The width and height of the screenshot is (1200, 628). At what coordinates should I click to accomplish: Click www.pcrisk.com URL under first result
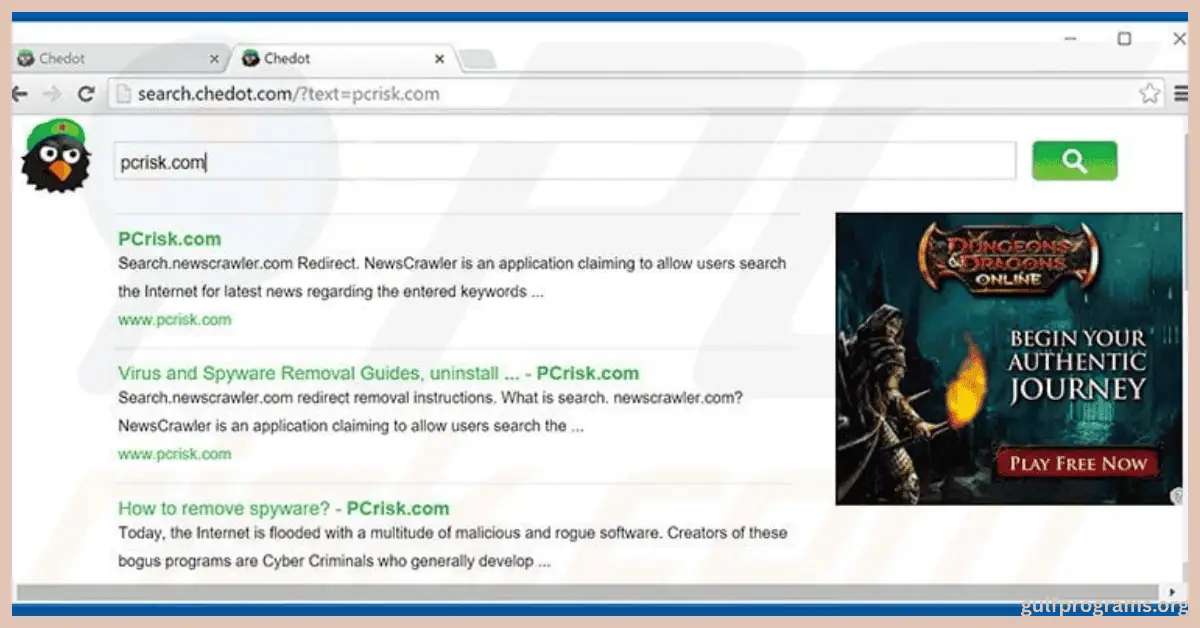coord(174,320)
